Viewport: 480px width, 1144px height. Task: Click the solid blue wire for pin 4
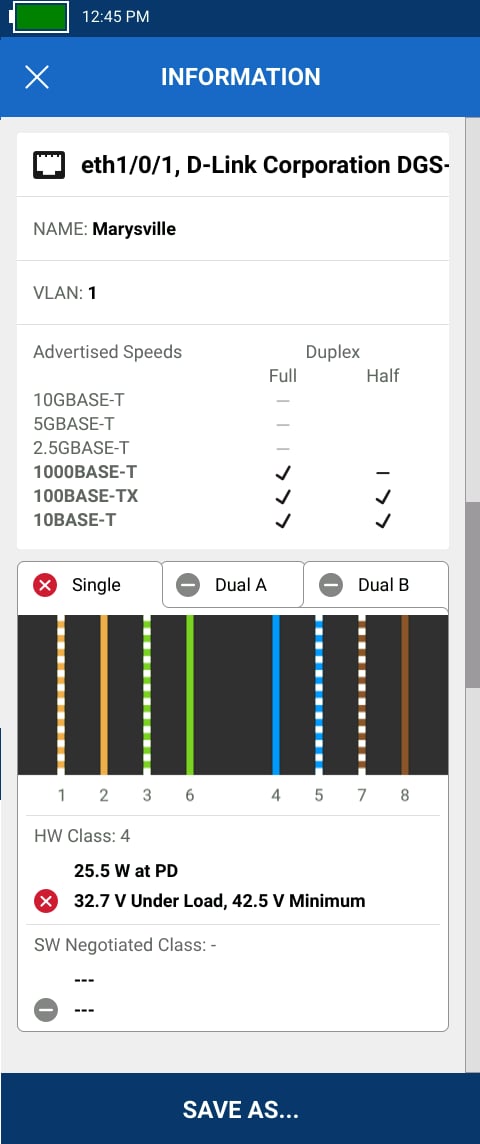276,695
